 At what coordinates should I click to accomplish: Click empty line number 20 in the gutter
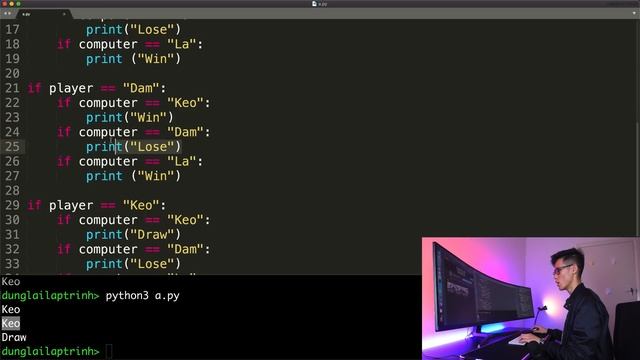12,73
